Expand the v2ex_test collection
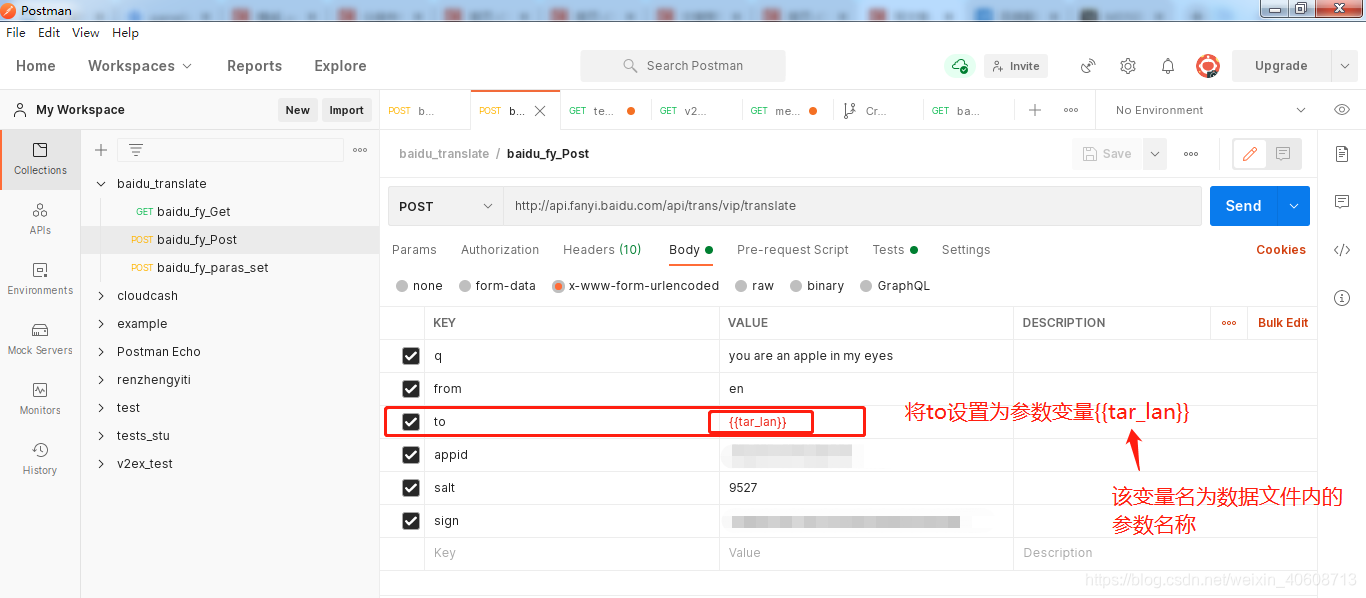 (x=100, y=464)
